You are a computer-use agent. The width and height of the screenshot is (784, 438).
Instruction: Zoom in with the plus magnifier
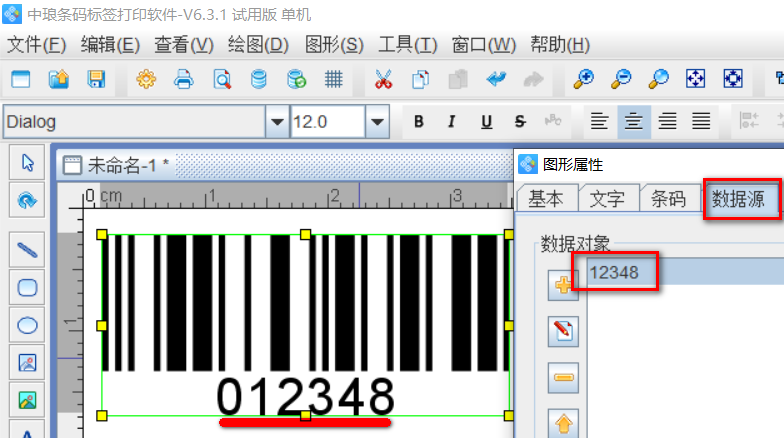click(584, 79)
